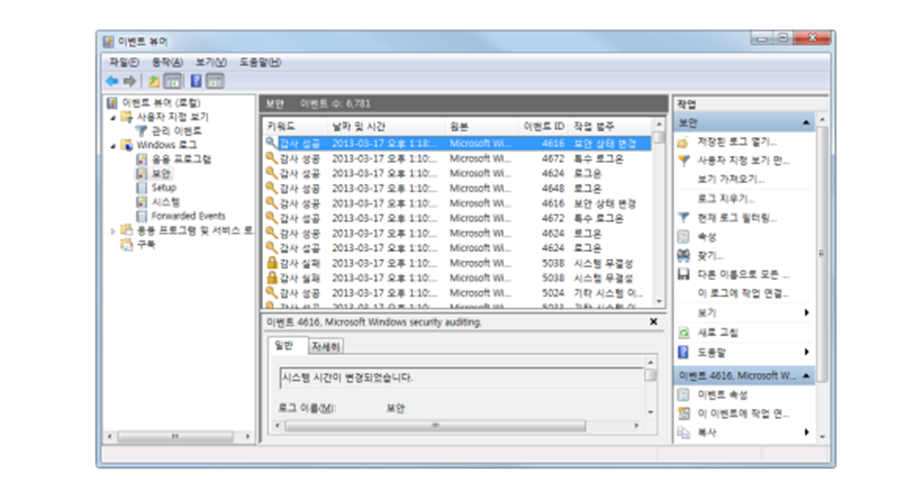Click the funnel icon beside 사용자 지정 보기 만들기

click(x=684, y=161)
